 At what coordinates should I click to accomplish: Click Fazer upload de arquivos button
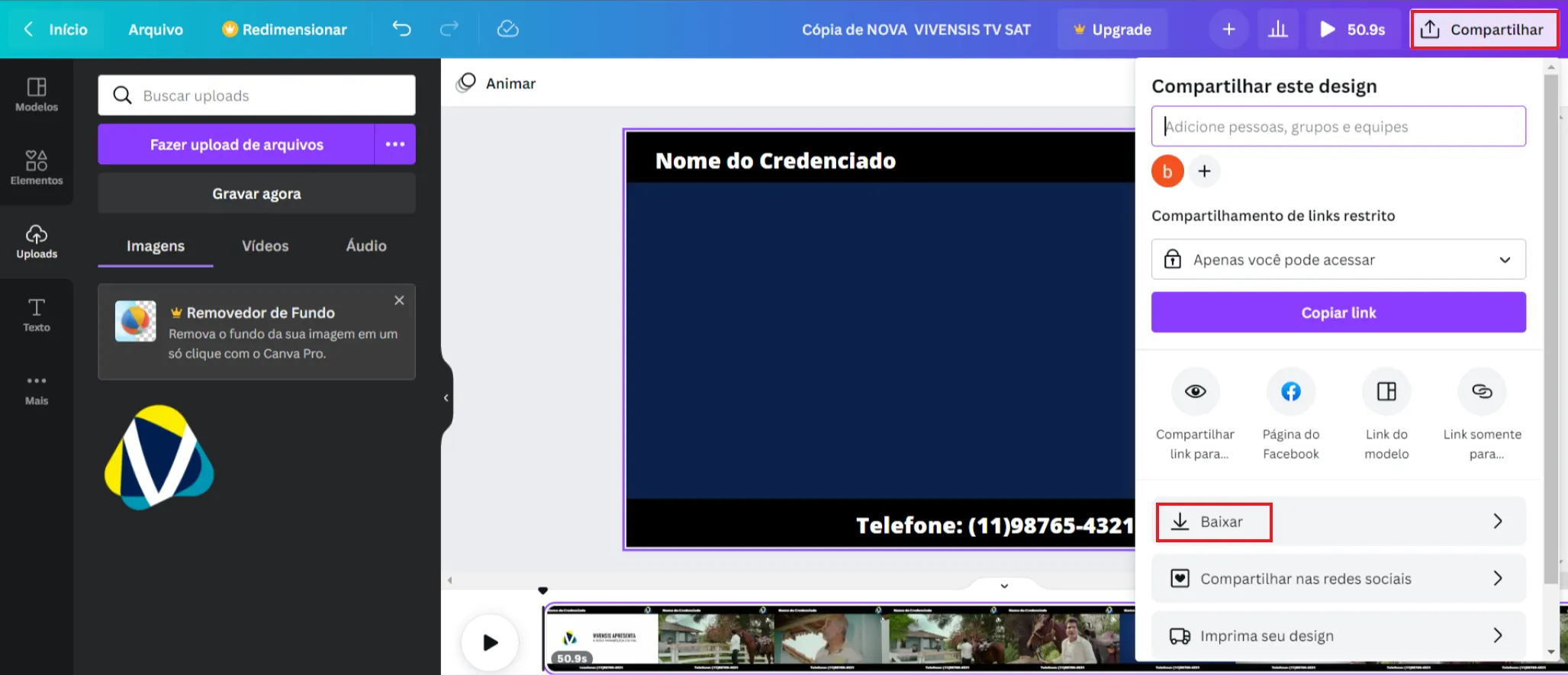(x=237, y=145)
